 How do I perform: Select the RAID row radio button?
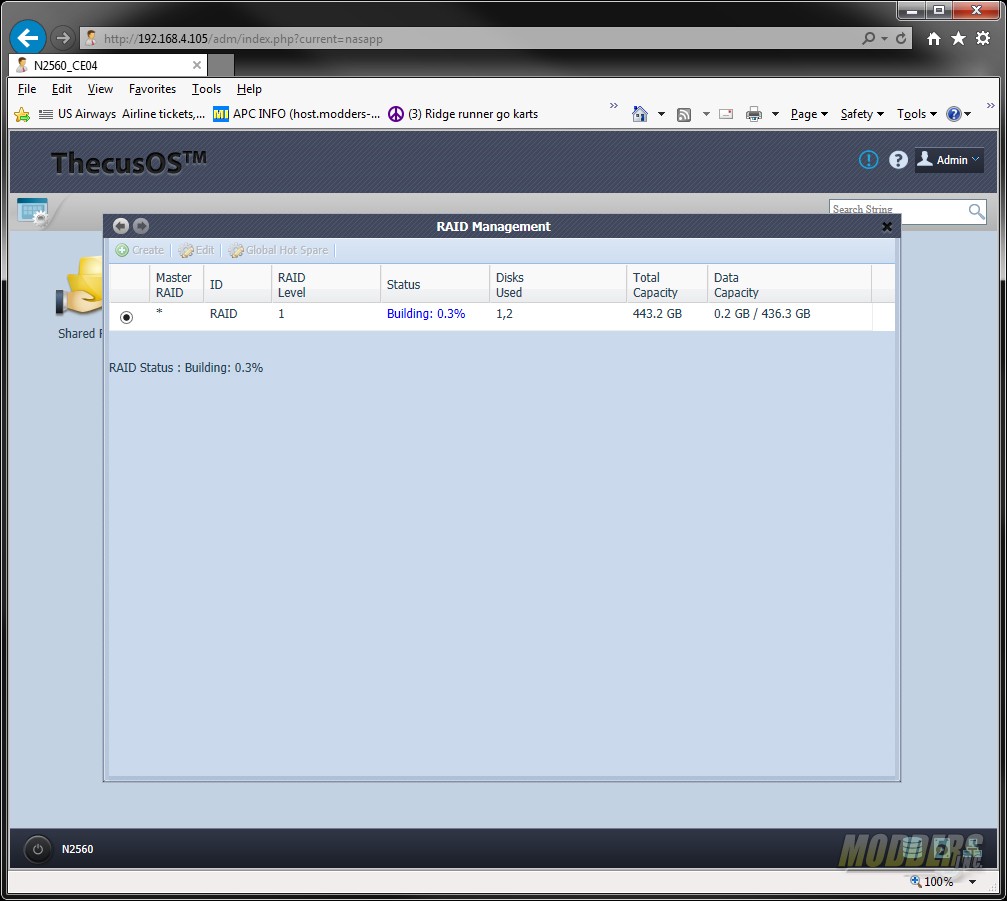pos(127,317)
